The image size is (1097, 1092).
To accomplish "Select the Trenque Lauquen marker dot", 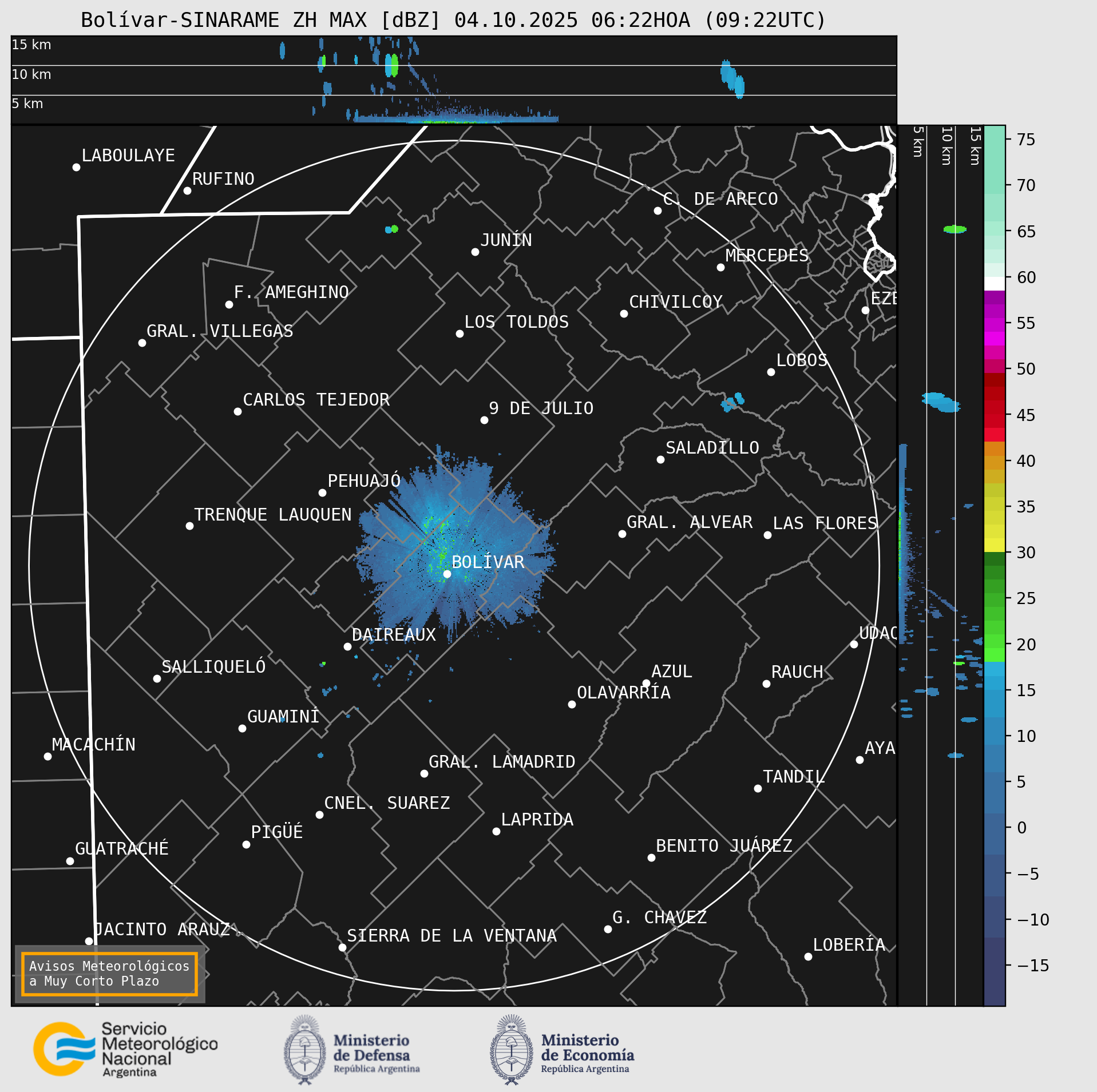I will (x=189, y=526).
